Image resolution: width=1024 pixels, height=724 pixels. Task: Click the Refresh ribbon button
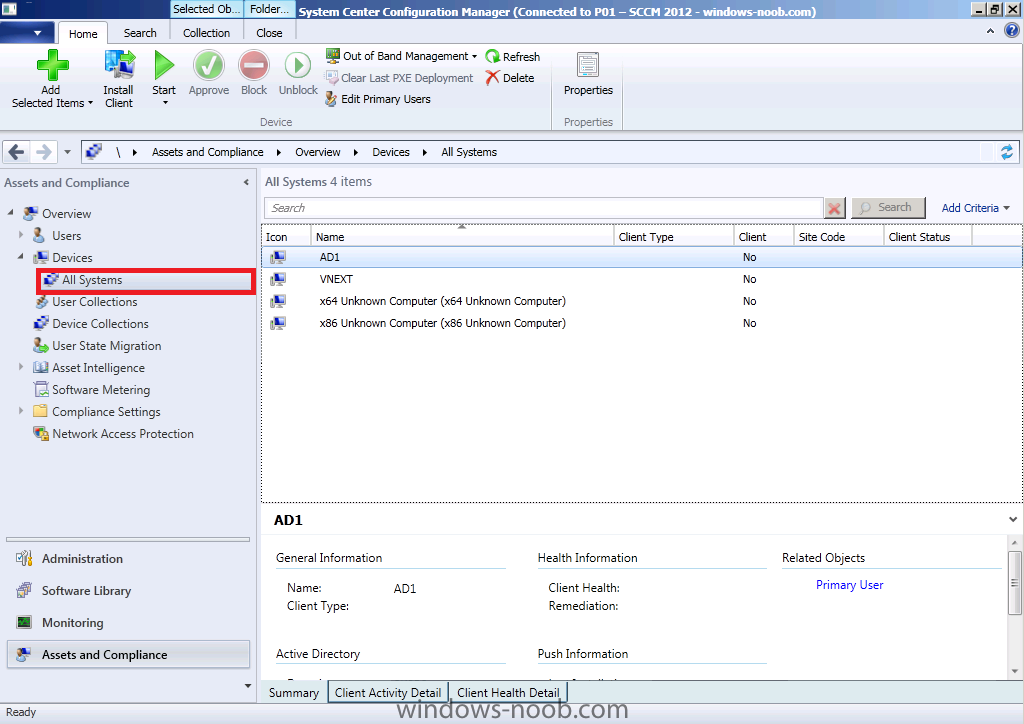pos(513,57)
